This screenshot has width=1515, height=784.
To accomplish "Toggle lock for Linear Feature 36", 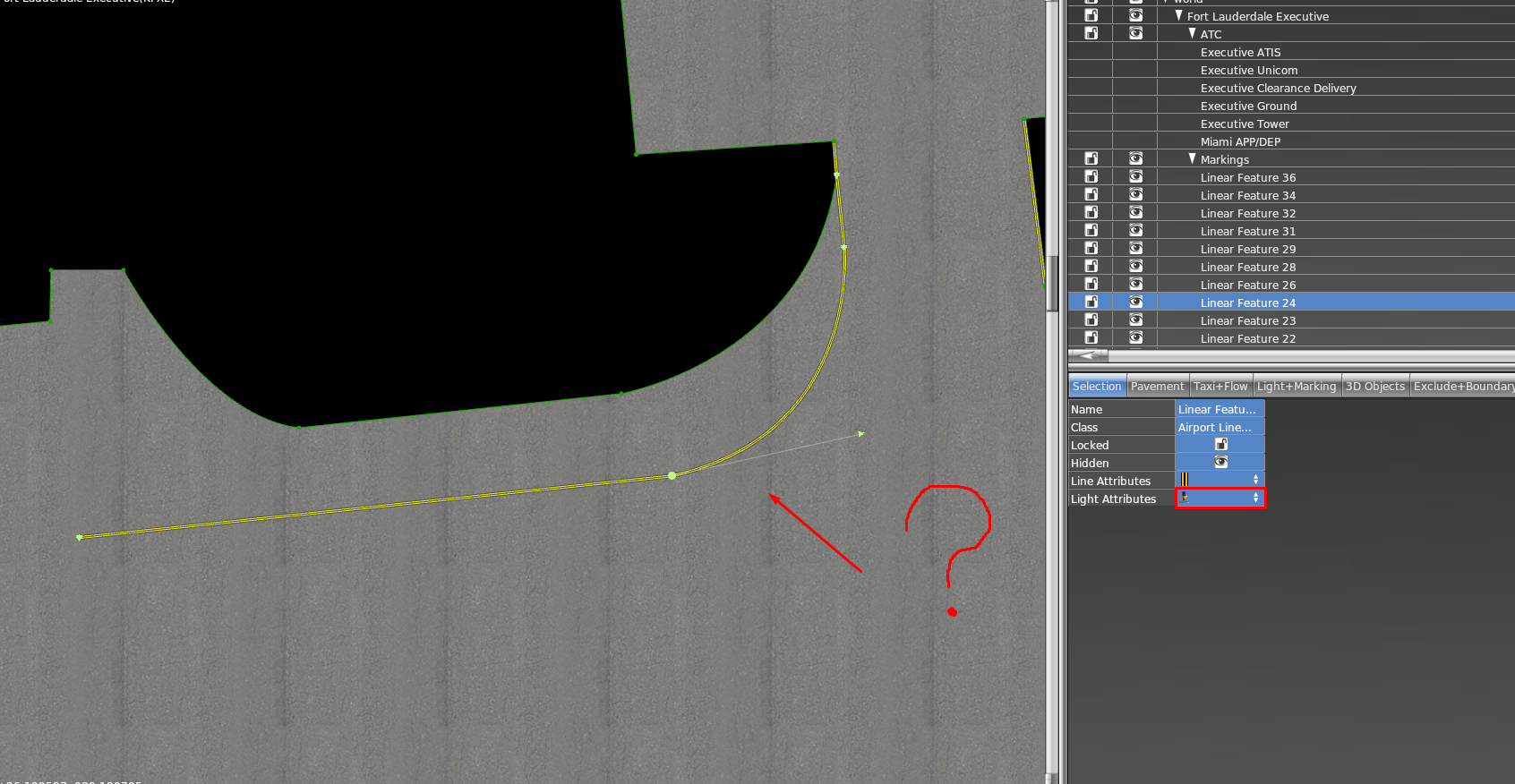I will [x=1091, y=176].
